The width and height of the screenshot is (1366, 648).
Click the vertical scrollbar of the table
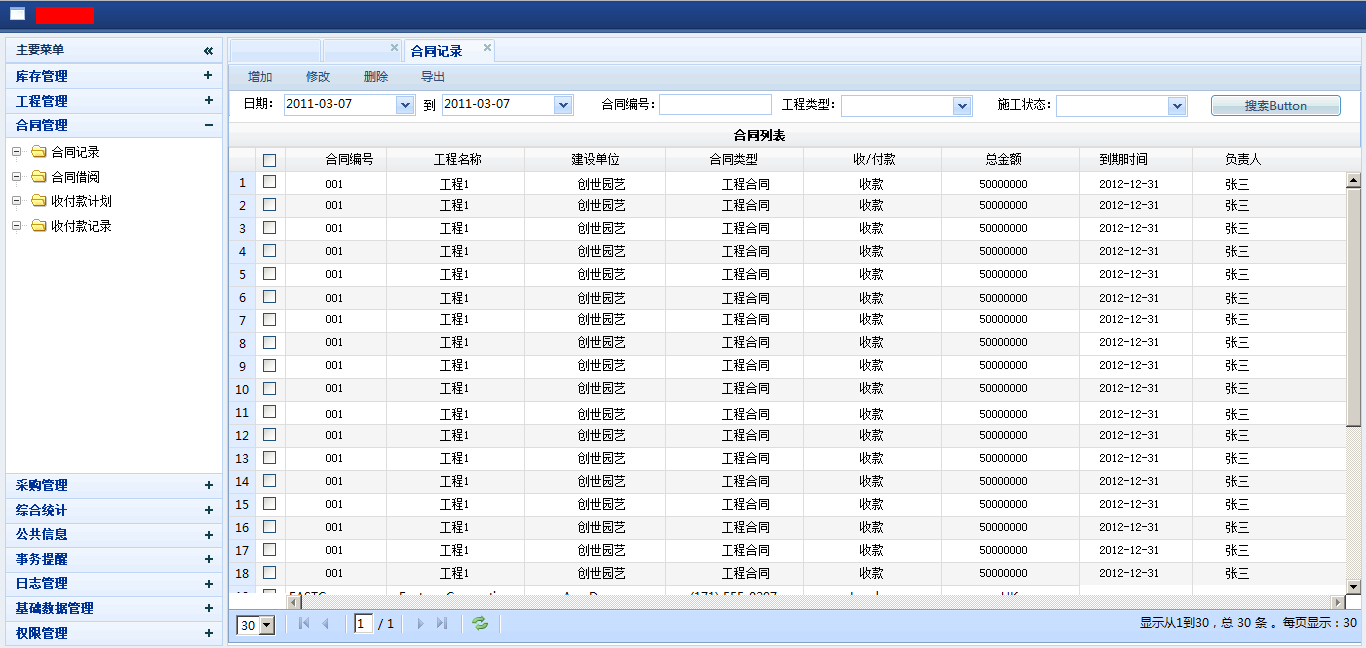pos(1353,300)
